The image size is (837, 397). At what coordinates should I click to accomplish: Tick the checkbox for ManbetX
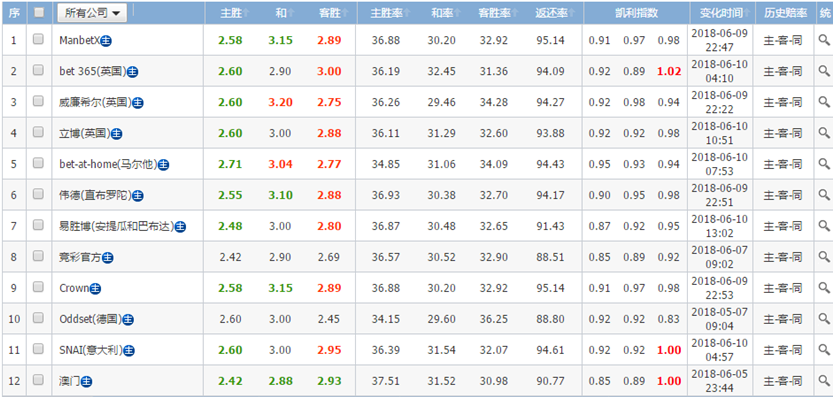(x=38, y=39)
